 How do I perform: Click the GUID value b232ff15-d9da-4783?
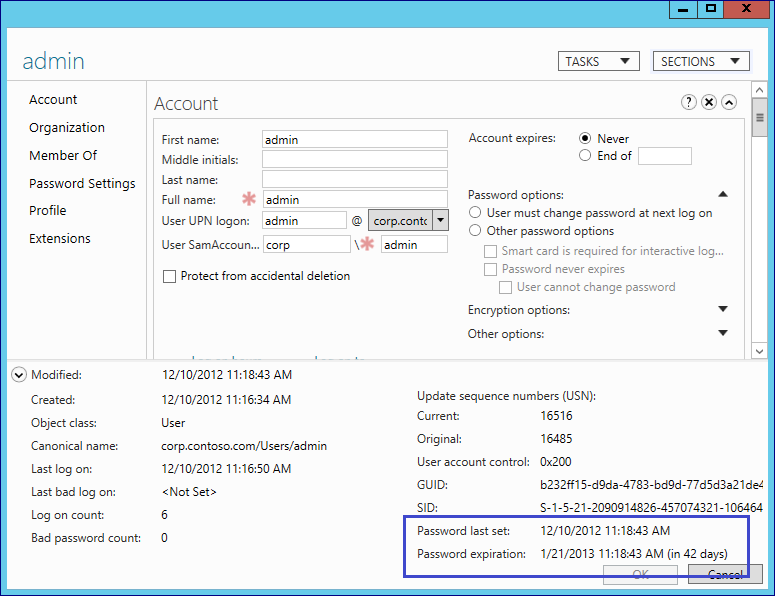[651, 485]
